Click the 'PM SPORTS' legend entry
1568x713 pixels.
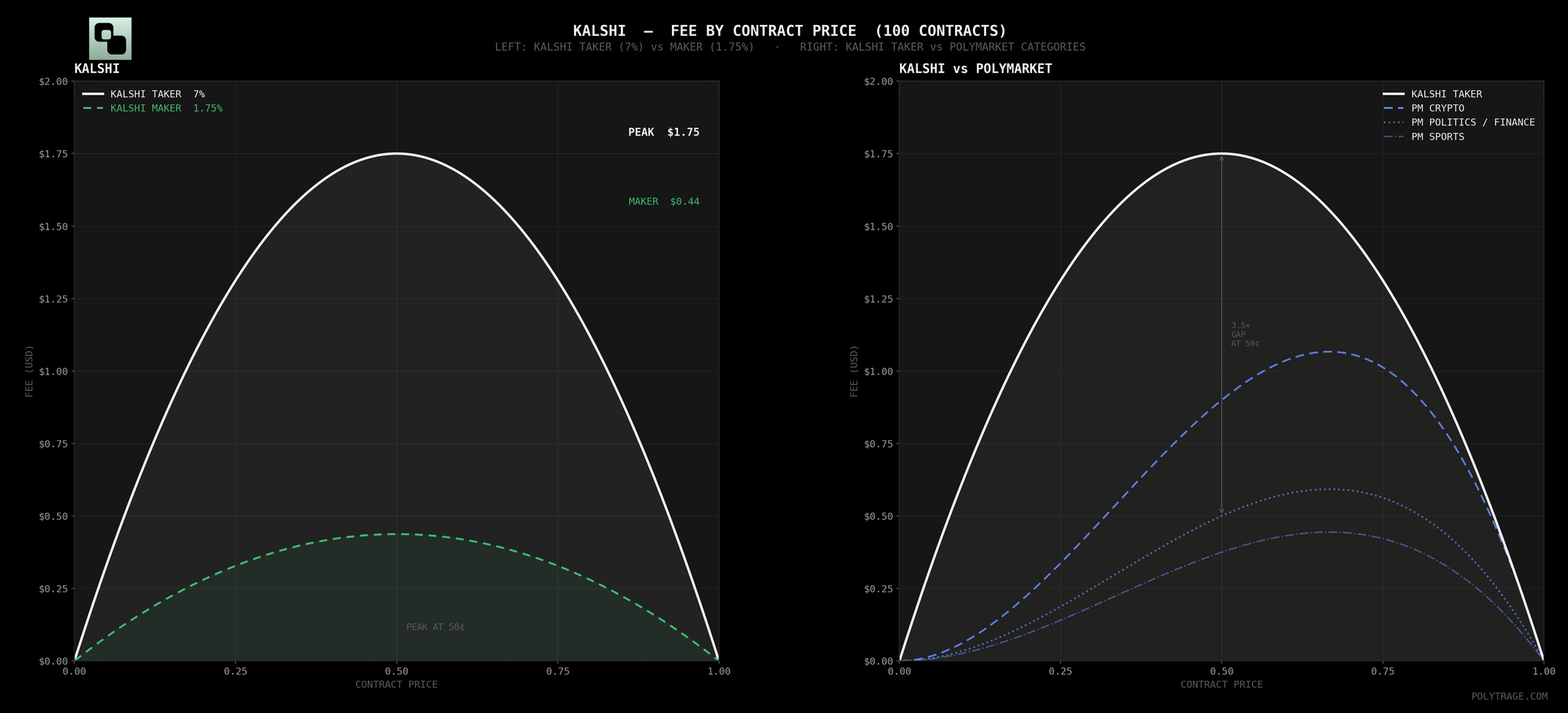coord(1424,136)
